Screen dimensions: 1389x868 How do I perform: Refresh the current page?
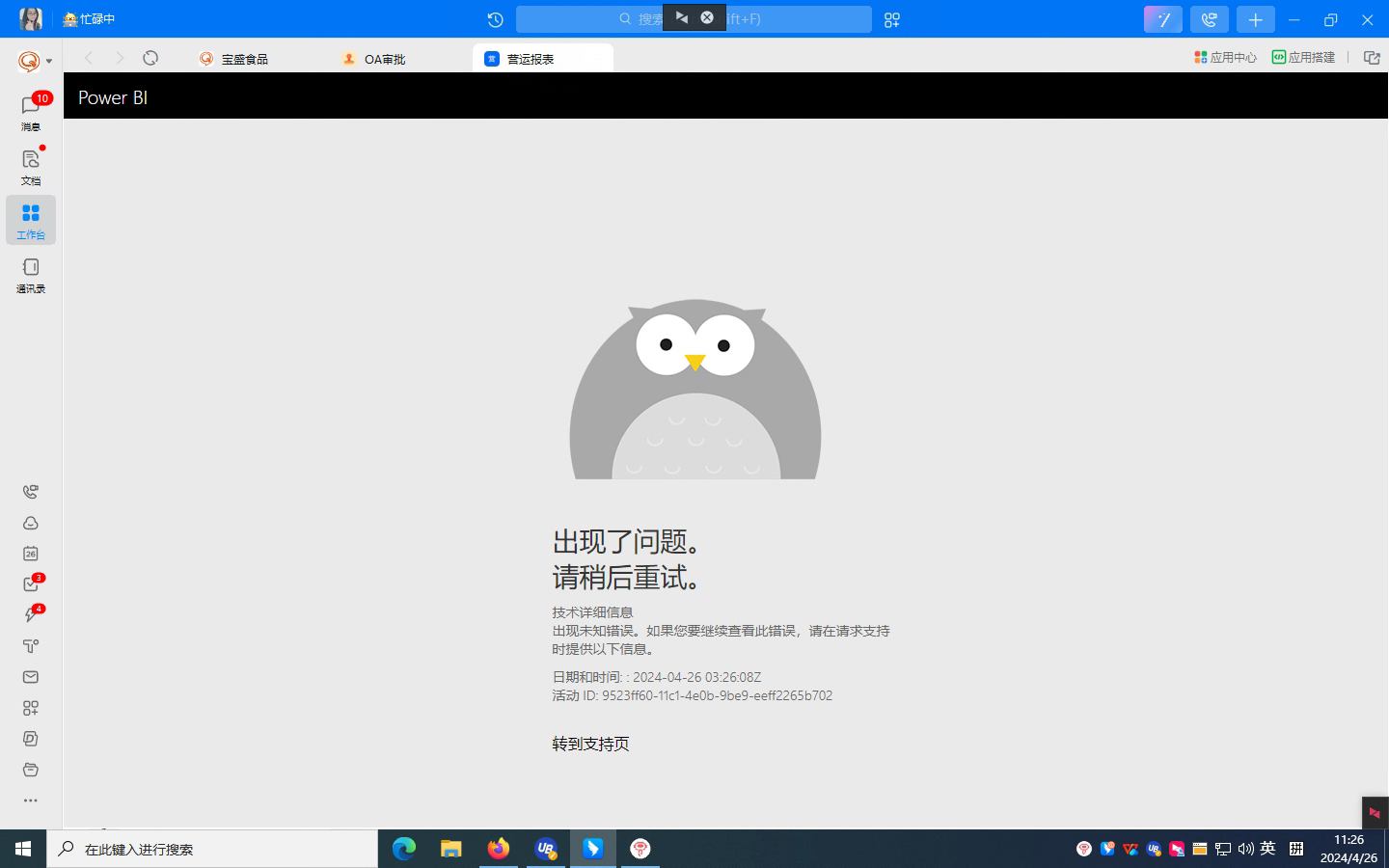click(150, 58)
